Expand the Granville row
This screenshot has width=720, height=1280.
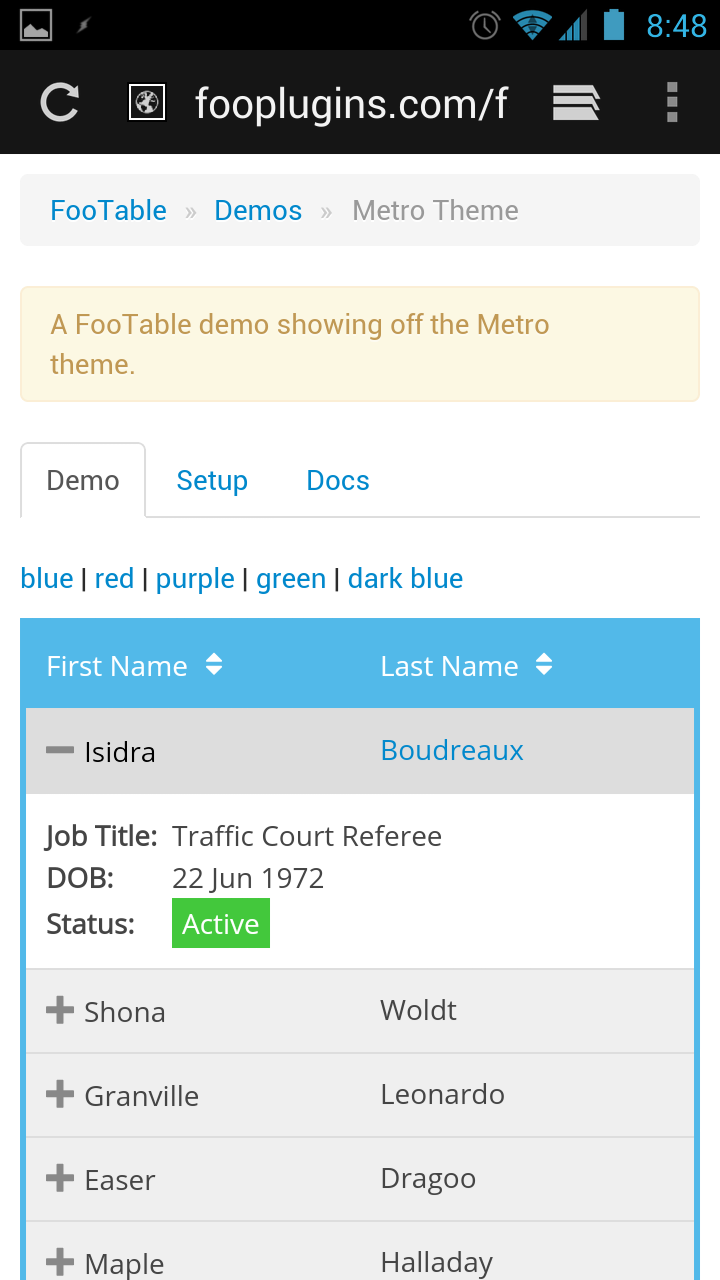(60, 1094)
